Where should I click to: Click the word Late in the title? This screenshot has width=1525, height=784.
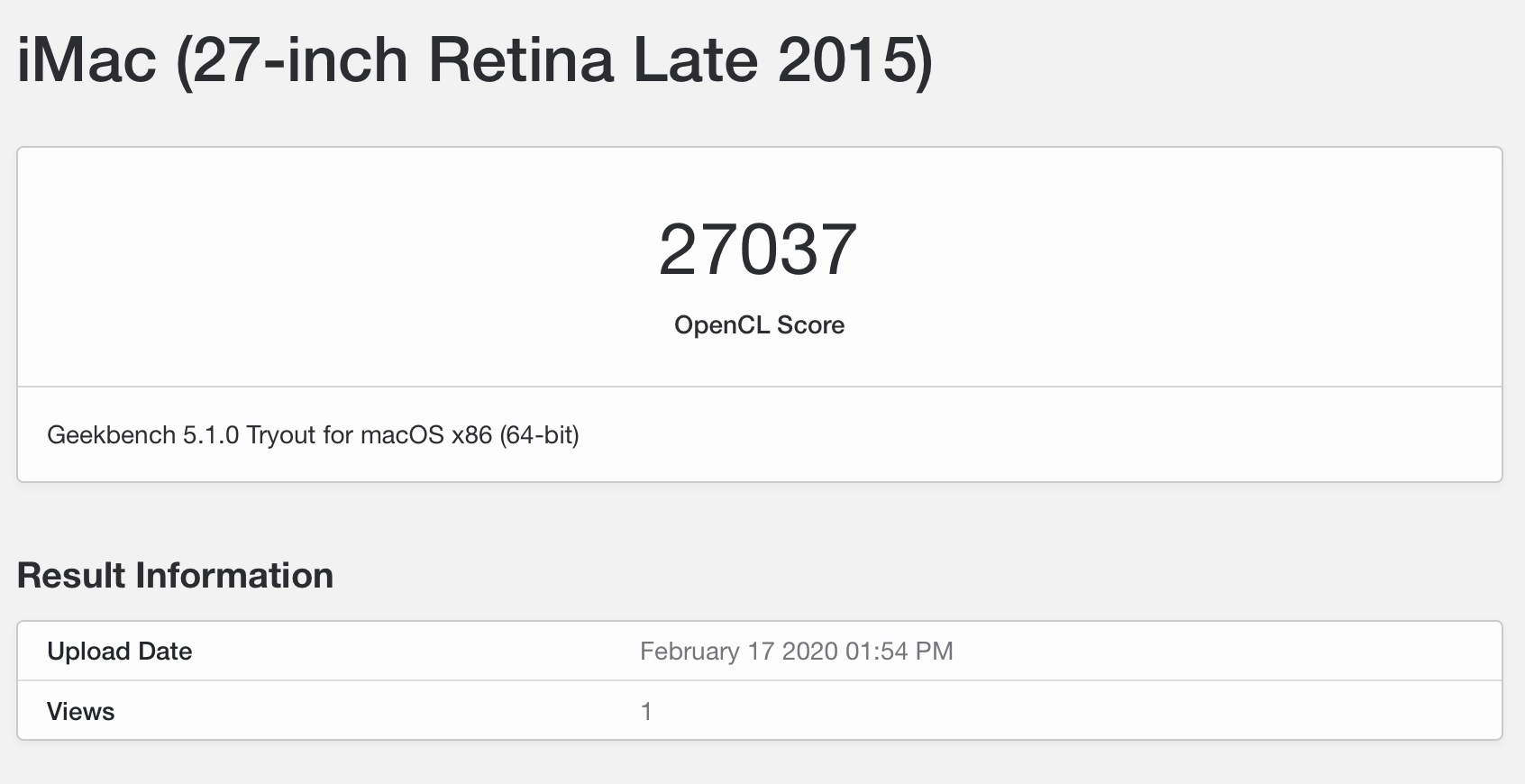(x=695, y=61)
